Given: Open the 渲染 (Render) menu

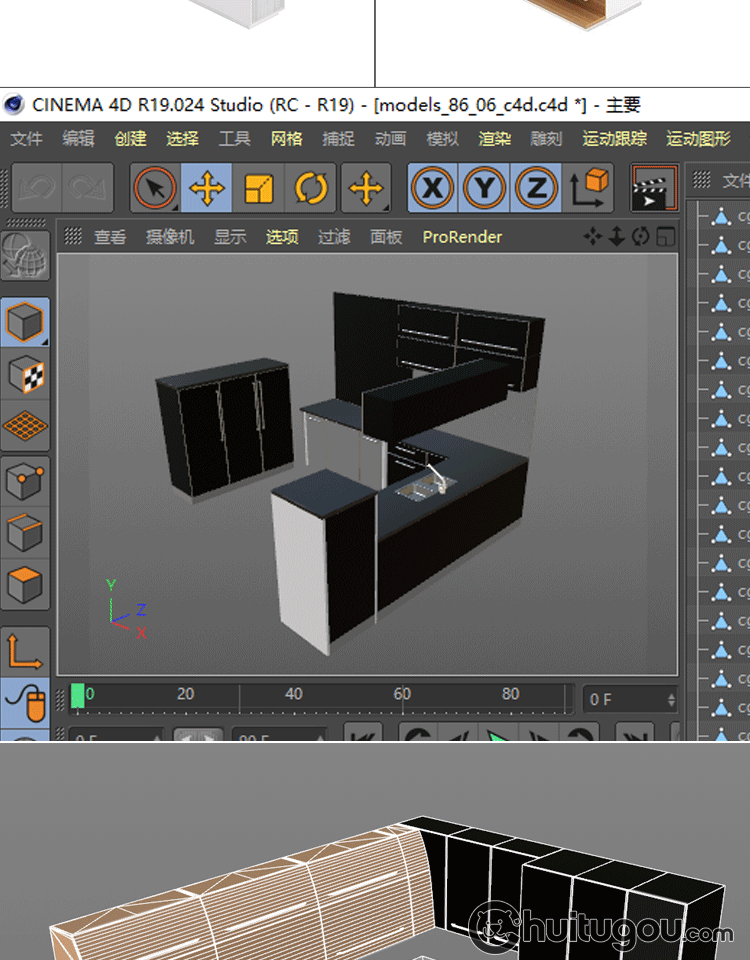Looking at the screenshot, I should [x=494, y=139].
